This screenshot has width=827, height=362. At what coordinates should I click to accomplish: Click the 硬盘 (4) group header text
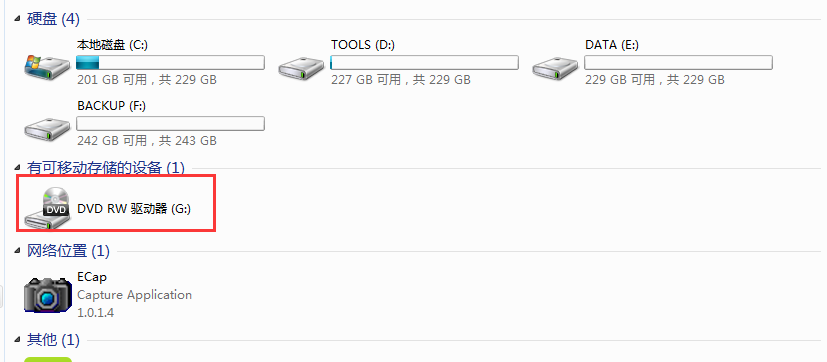tap(53, 20)
